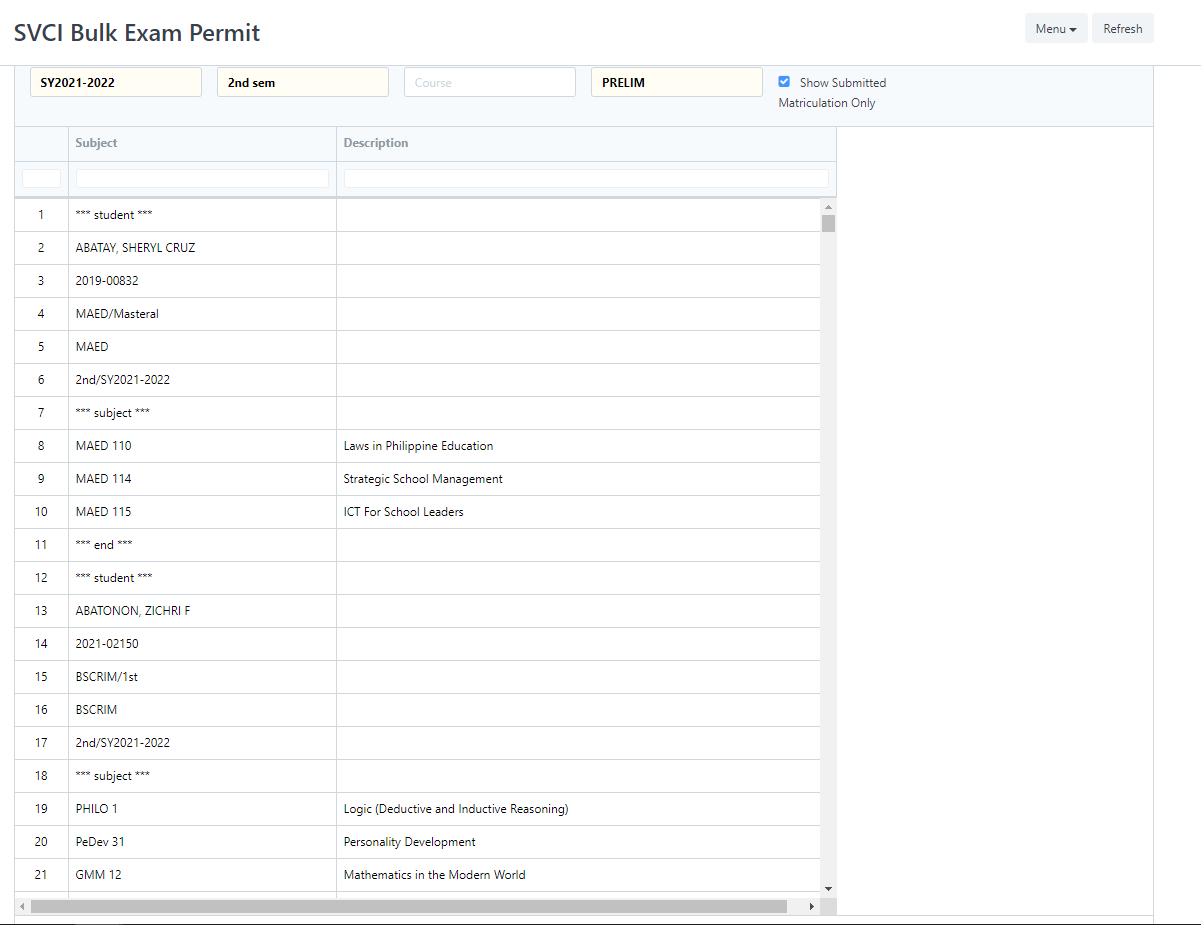Image resolution: width=1201 pixels, height=925 pixels.
Task: Select the ABATONON, ZICHRI F cell
Action: [203, 611]
